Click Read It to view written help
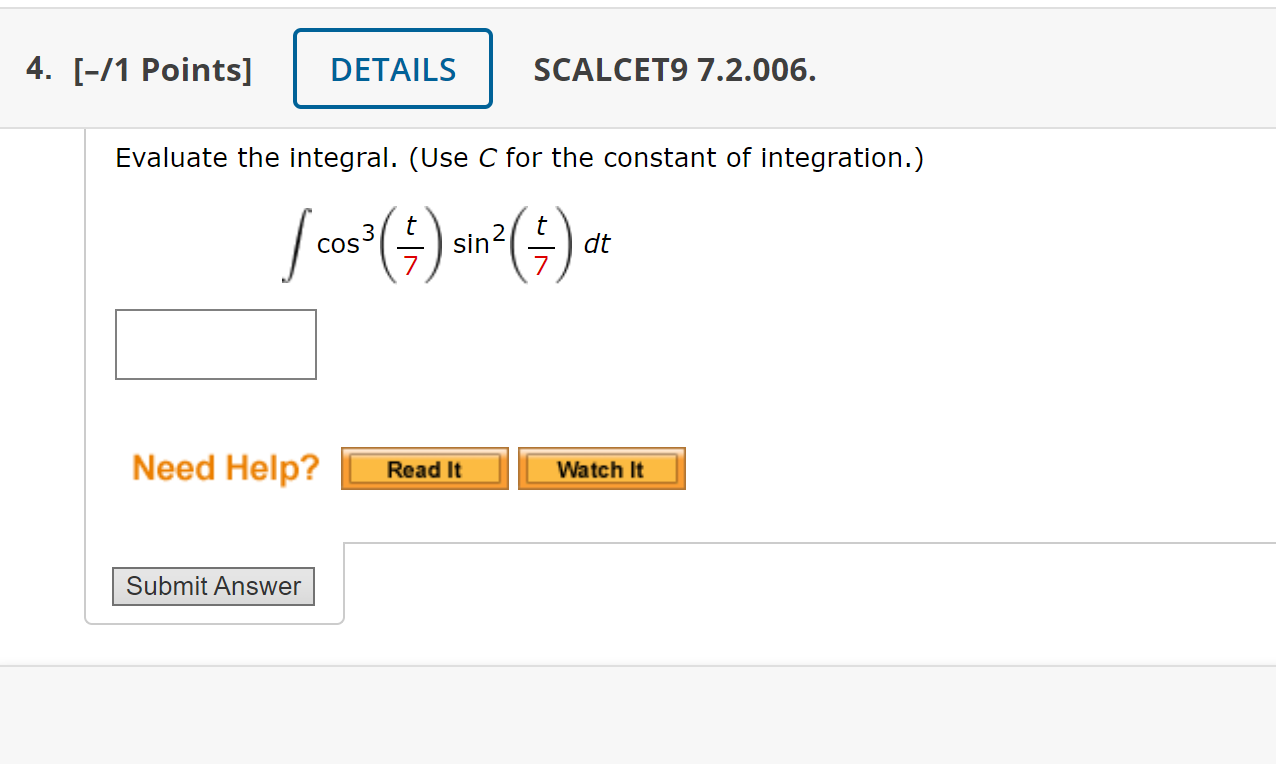1276x764 pixels. pyautogui.click(x=424, y=468)
